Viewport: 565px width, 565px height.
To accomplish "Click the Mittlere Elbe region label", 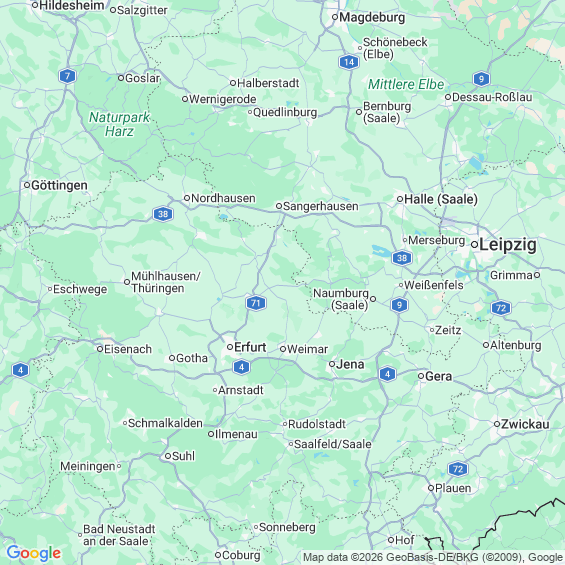I will pyautogui.click(x=406, y=84).
